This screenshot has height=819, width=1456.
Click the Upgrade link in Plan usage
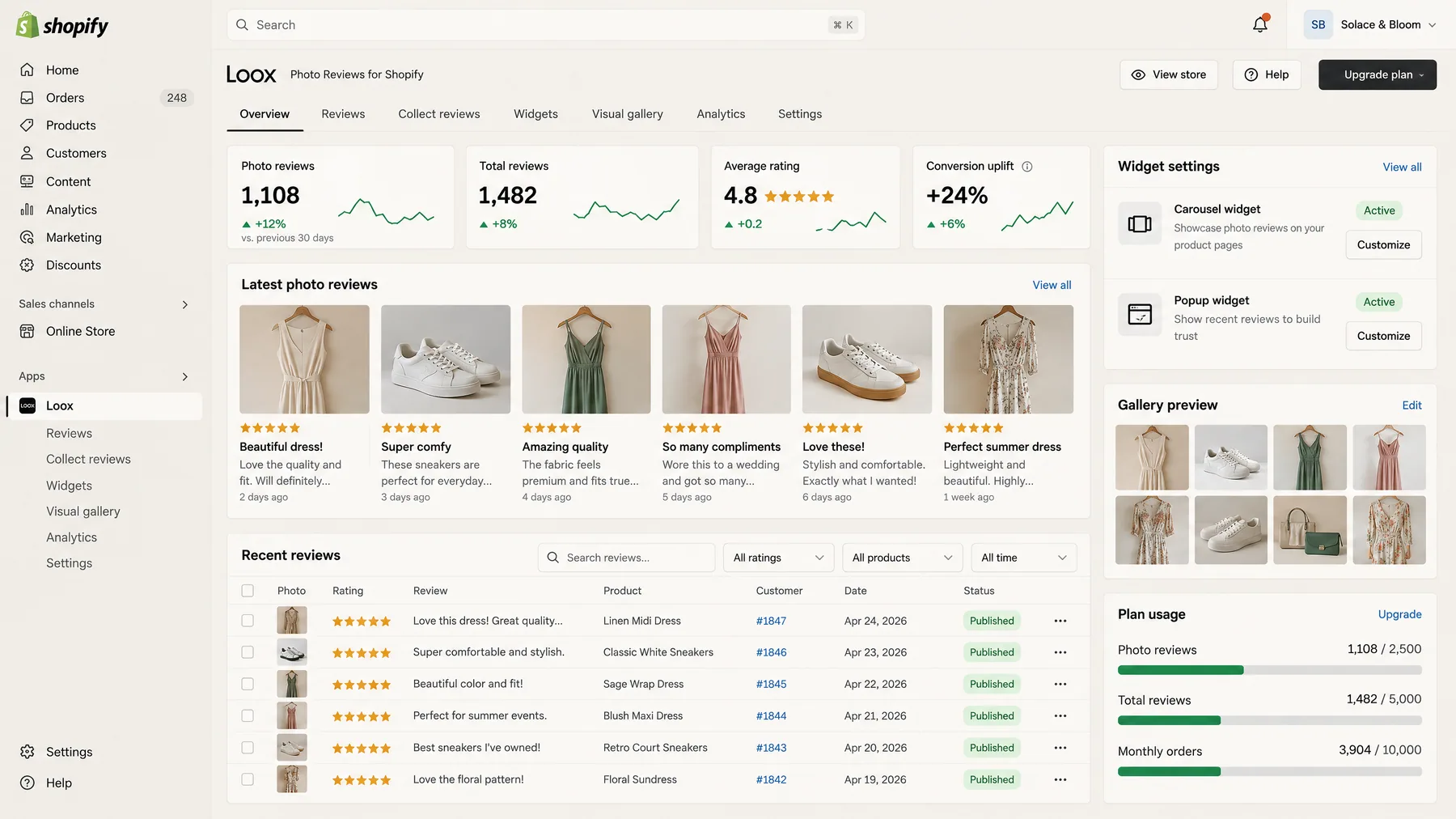click(1399, 614)
